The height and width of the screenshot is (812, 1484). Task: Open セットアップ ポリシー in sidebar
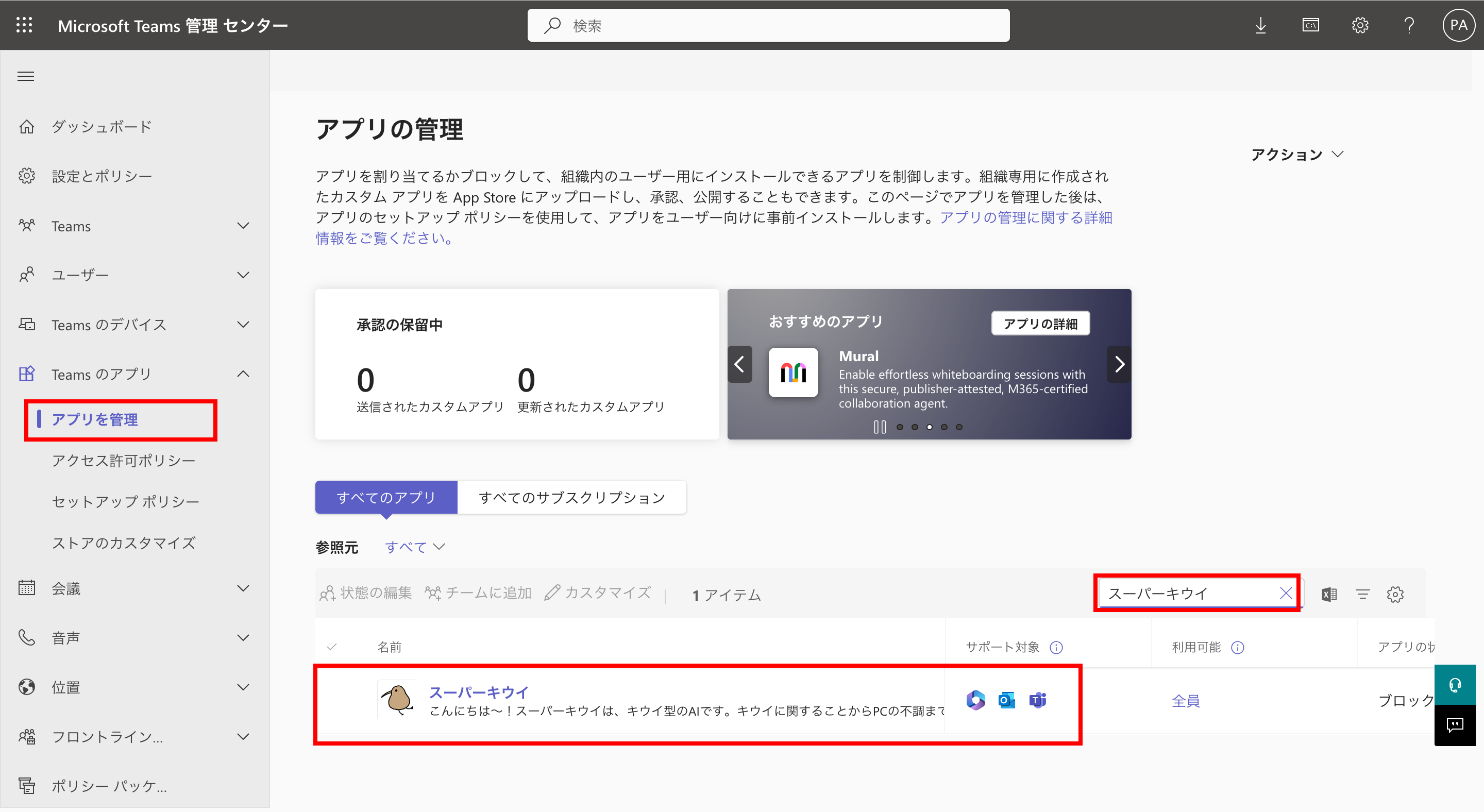pos(126,502)
